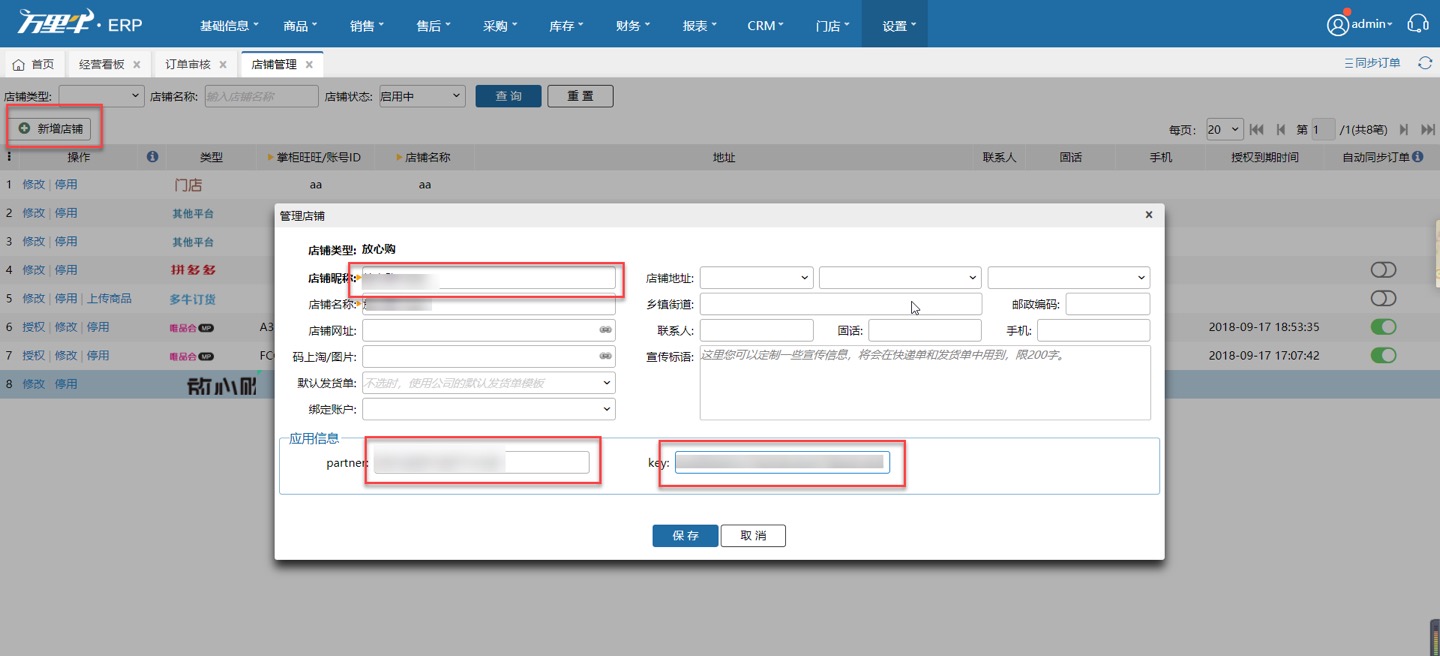Click the 重置 button
The image size is (1440, 656).
pyautogui.click(x=580, y=96)
